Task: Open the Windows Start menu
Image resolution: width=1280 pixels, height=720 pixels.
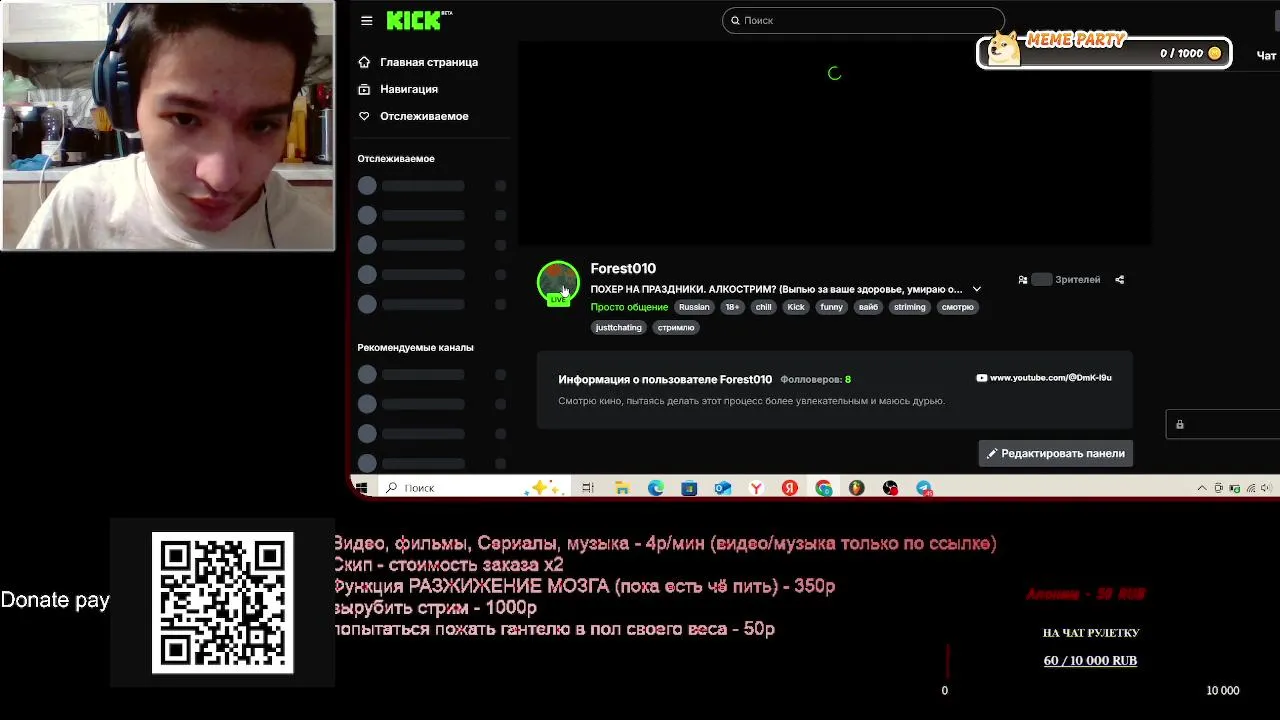Action: pyautogui.click(x=361, y=487)
